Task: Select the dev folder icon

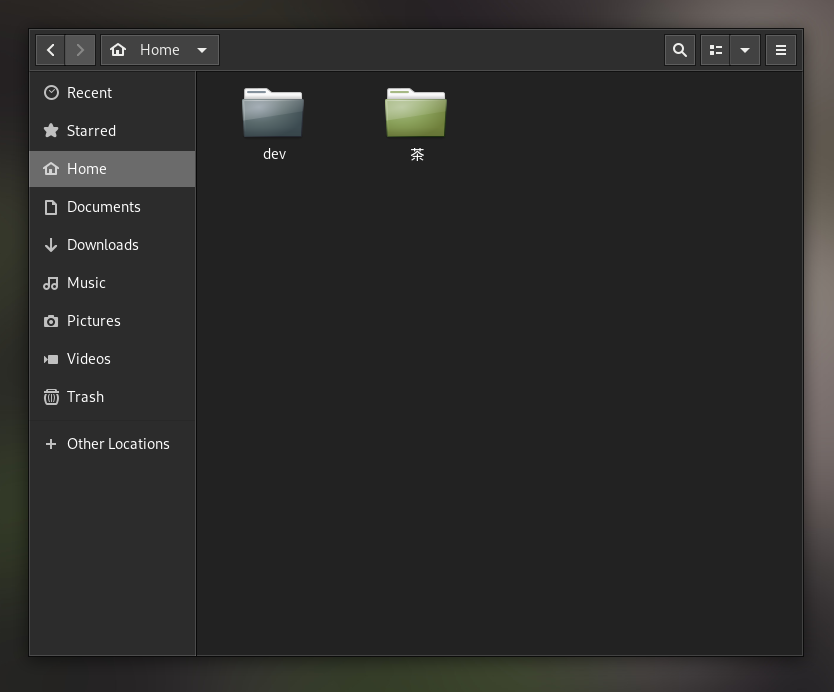Action: tap(273, 113)
